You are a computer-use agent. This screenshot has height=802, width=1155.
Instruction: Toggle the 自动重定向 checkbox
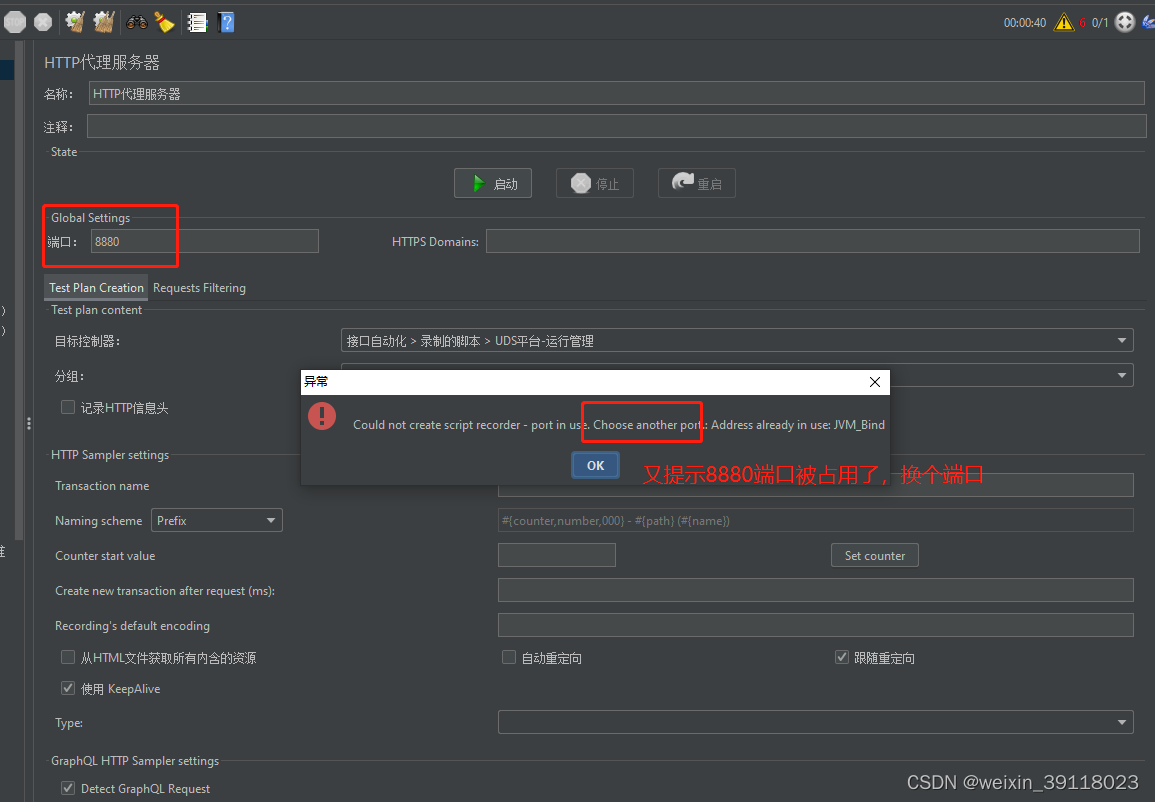pyautogui.click(x=509, y=657)
